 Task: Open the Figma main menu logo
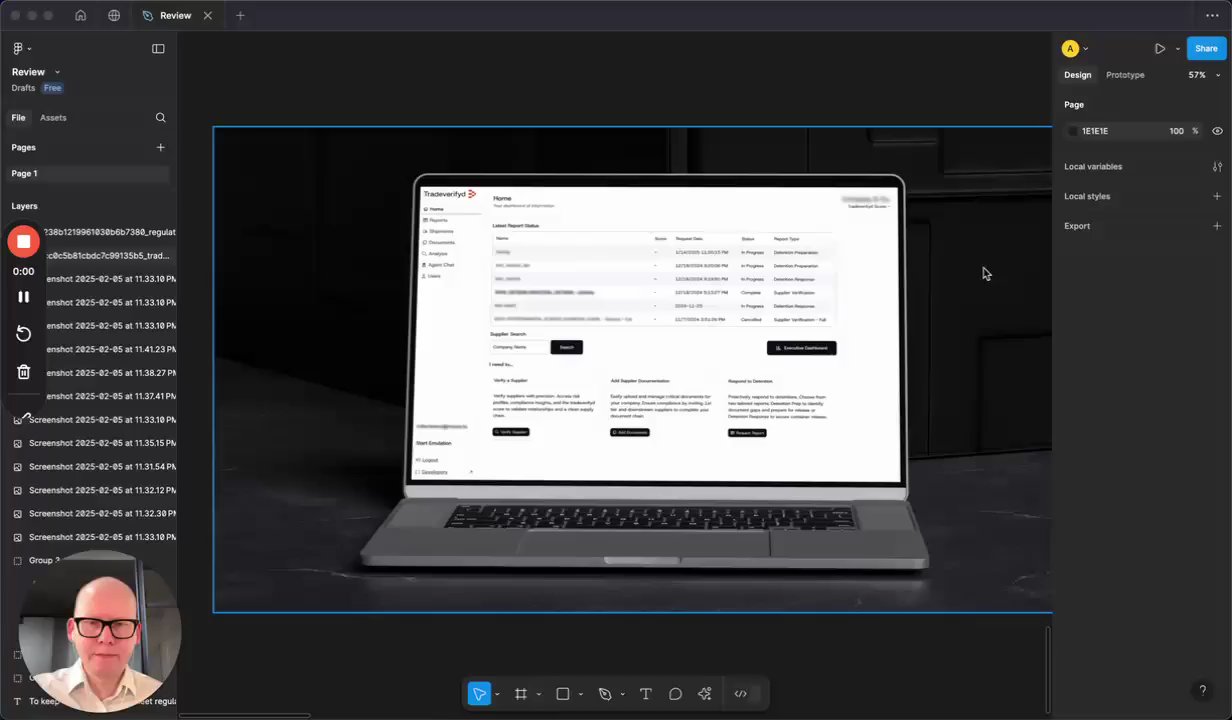(x=18, y=48)
